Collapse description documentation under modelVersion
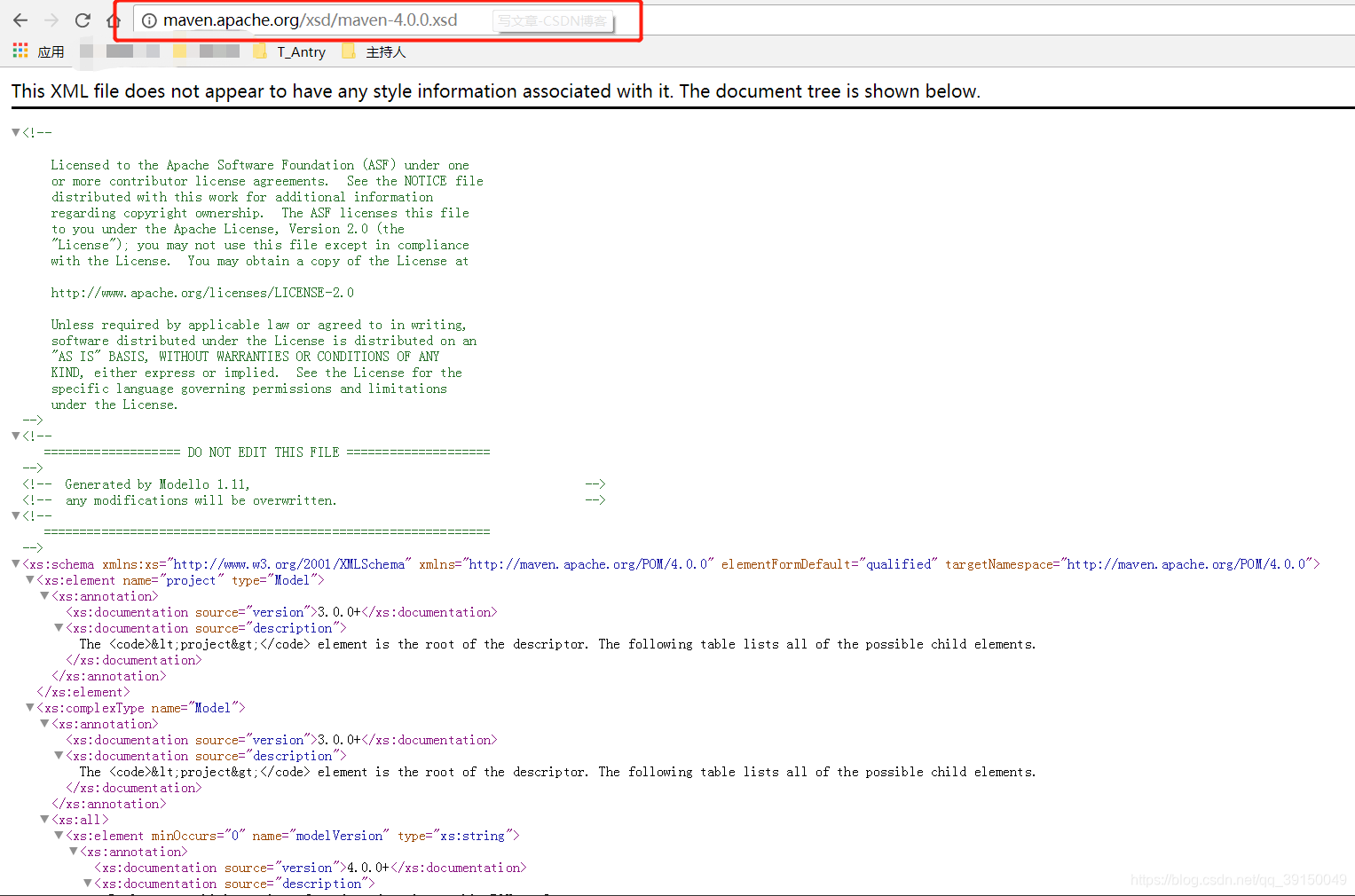This screenshot has width=1355, height=896. pos(87,883)
